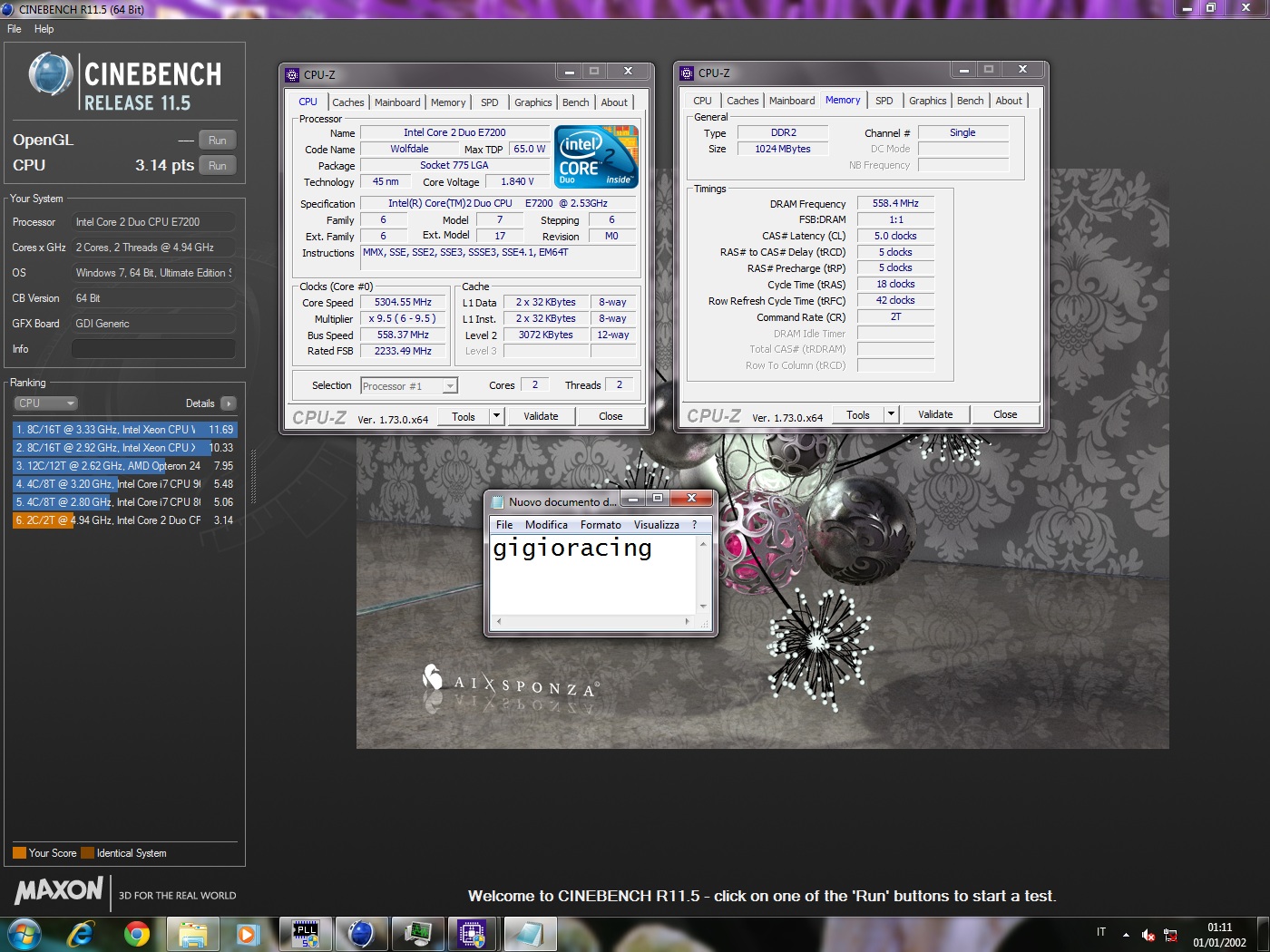Viewport: 1270px width, 952px height.
Task: Click the Info field in Your System
Action: pos(153,349)
